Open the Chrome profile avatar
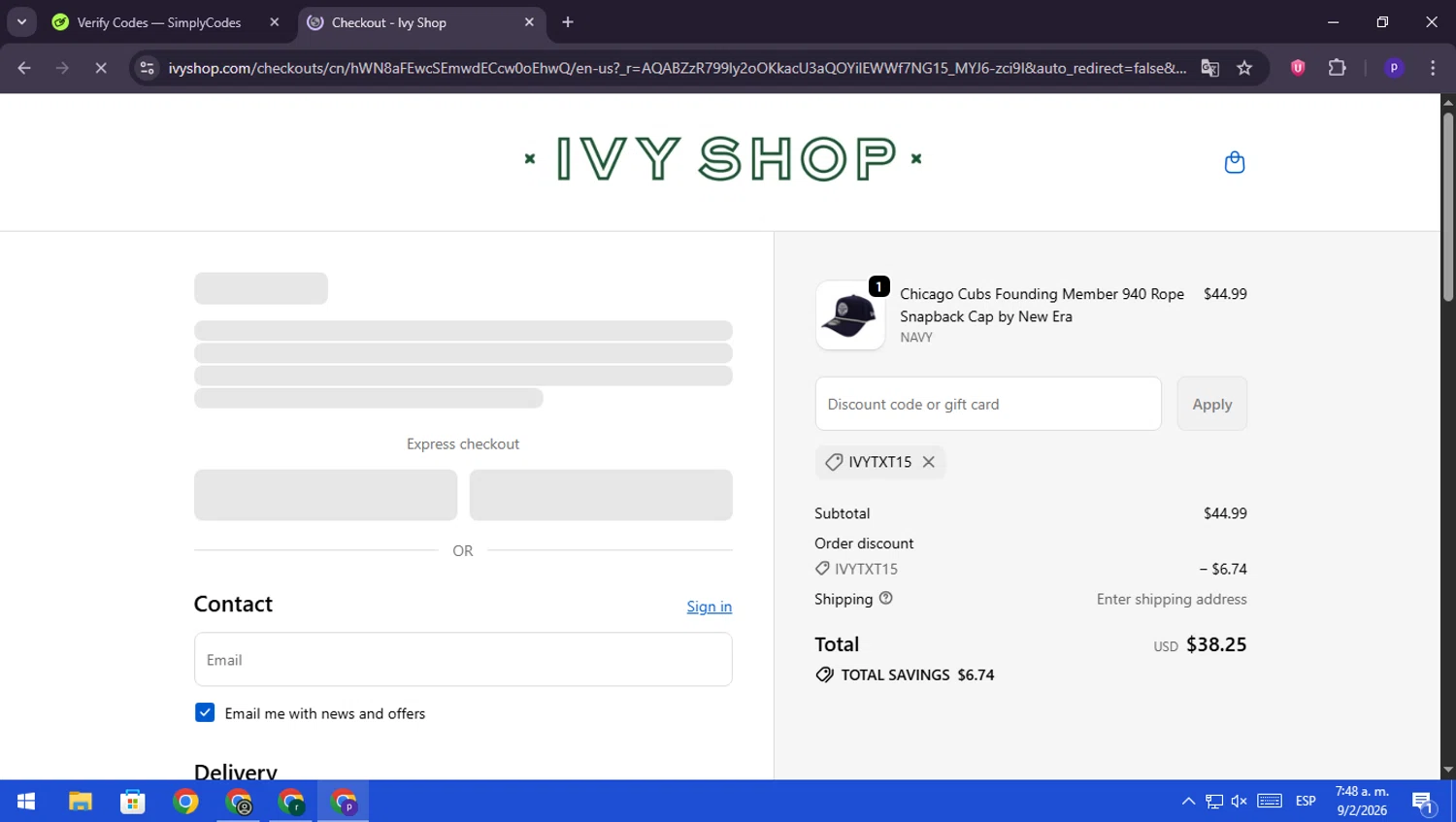Viewport: 1456px width, 822px height. [x=1394, y=68]
